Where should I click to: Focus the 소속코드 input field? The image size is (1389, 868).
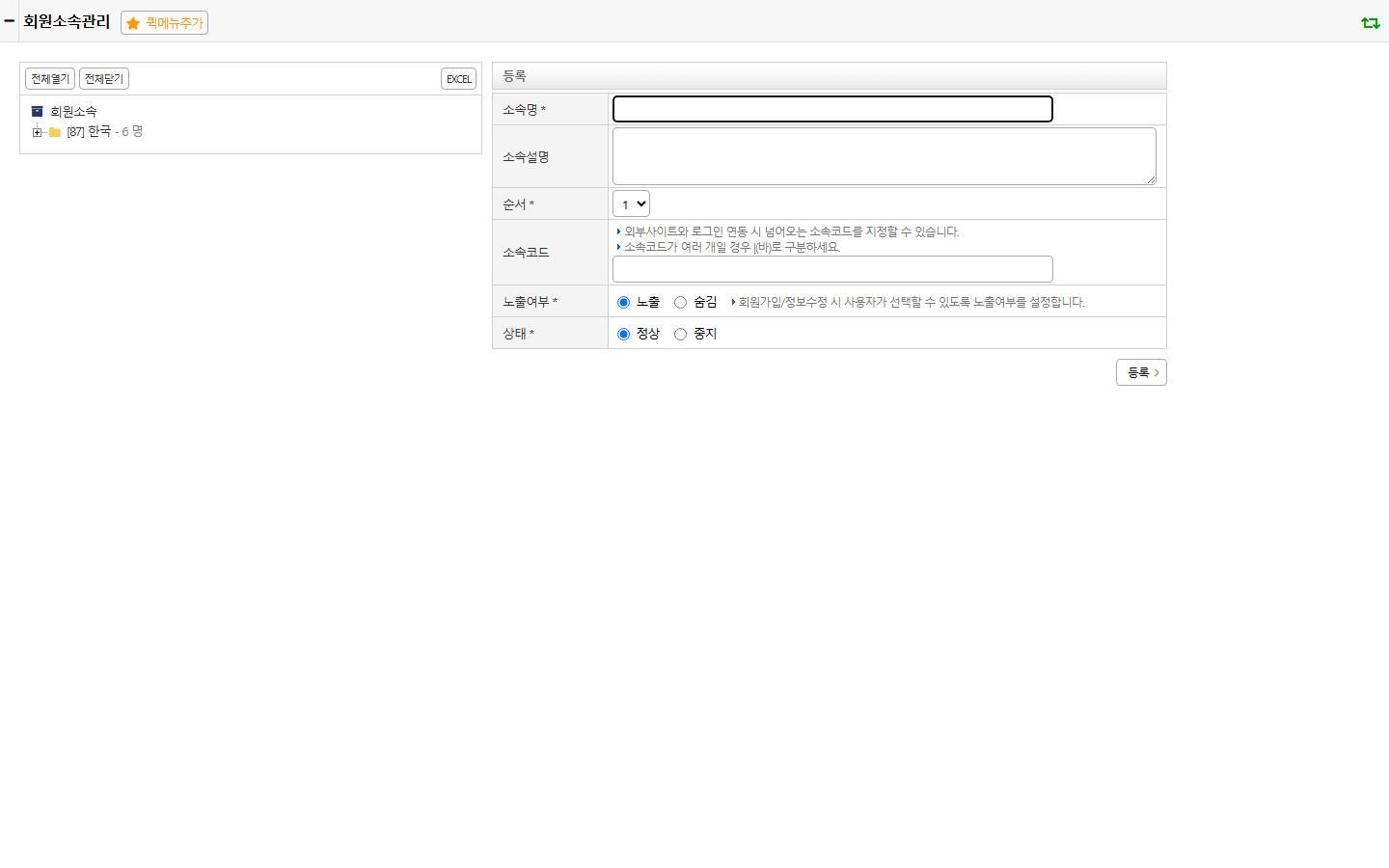[832, 269]
